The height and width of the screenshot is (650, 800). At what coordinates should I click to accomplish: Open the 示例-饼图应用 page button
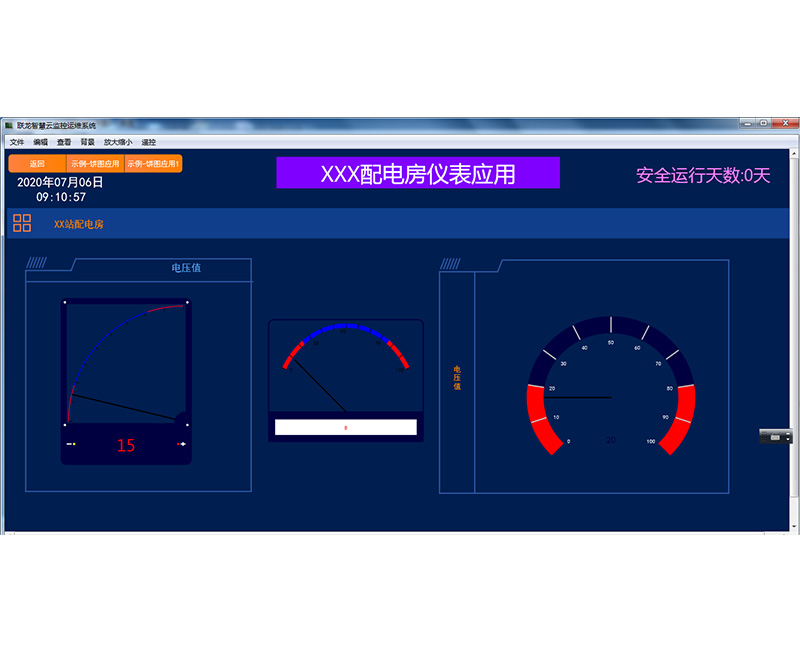click(95, 164)
